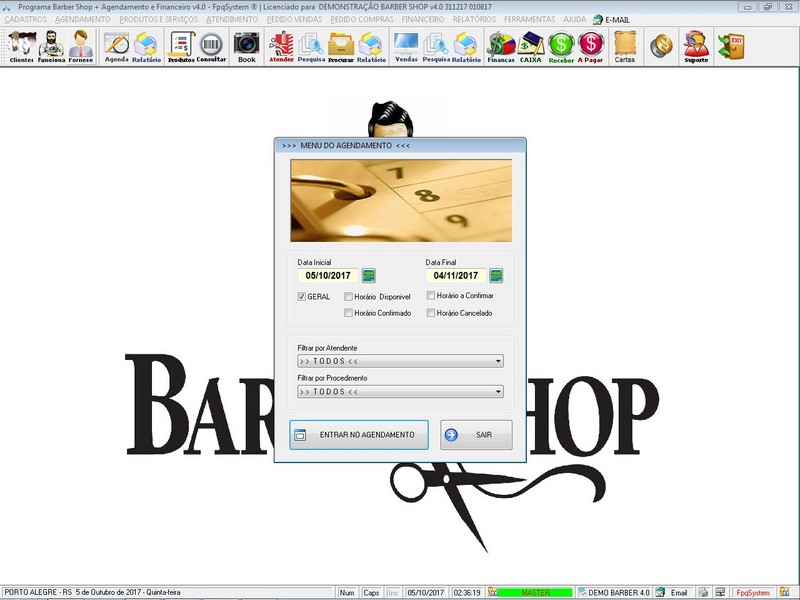This screenshot has height=600, width=800.
Task: Expand the Filtrar por Atendente dropdown
Action: coord(401,361)
